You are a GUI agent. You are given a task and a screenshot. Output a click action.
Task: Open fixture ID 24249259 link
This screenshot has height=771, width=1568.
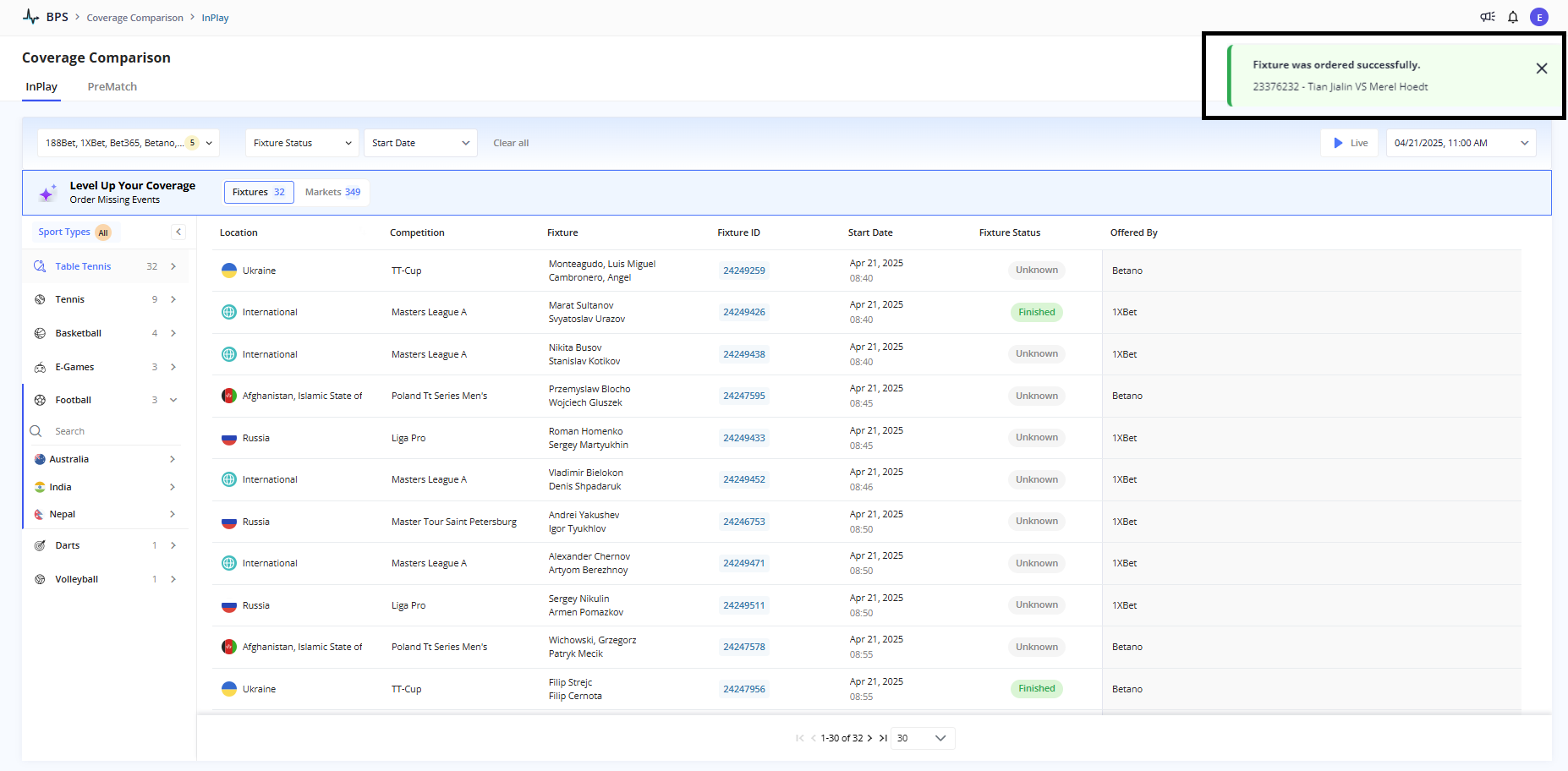click(x=743, y=271)
